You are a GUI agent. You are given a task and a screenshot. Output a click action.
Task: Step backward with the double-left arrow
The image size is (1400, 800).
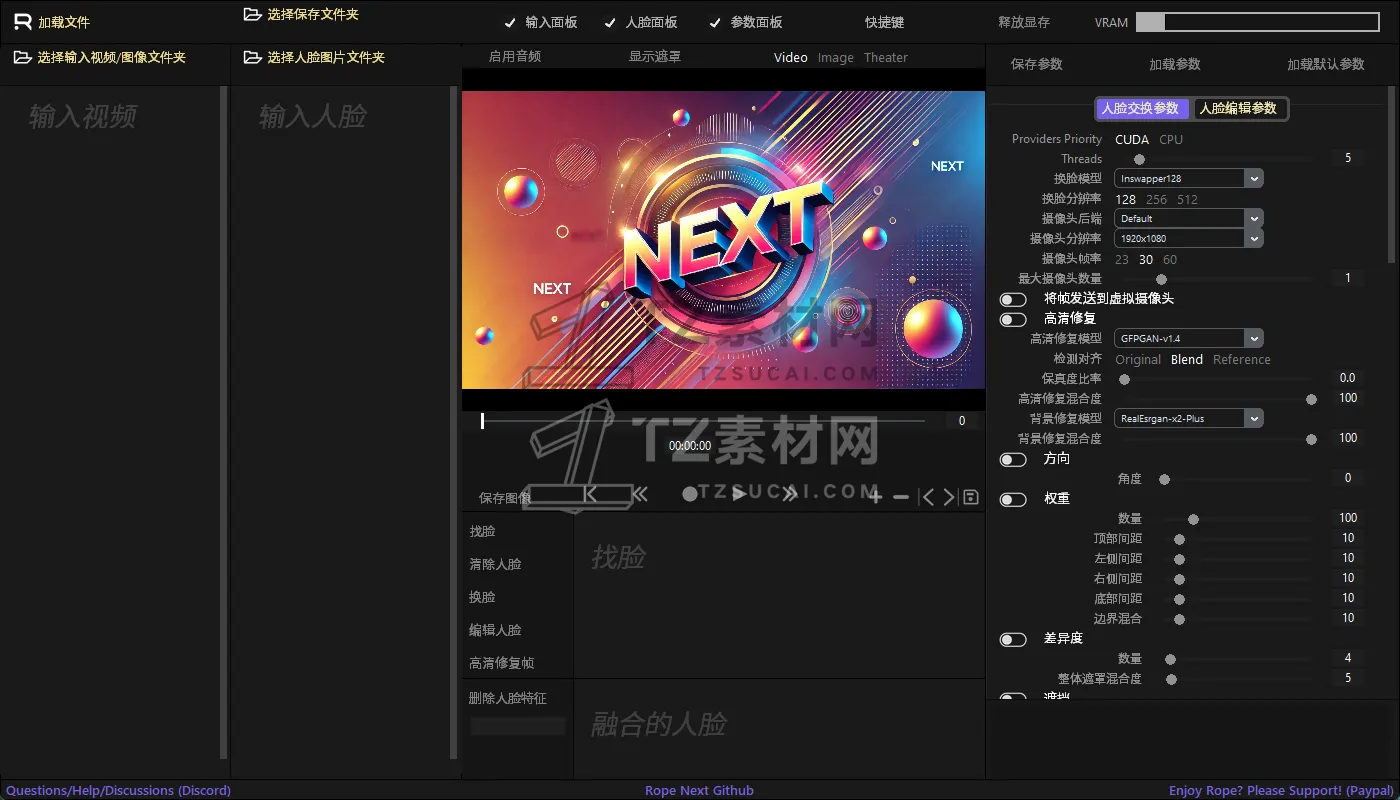(639, 493)
